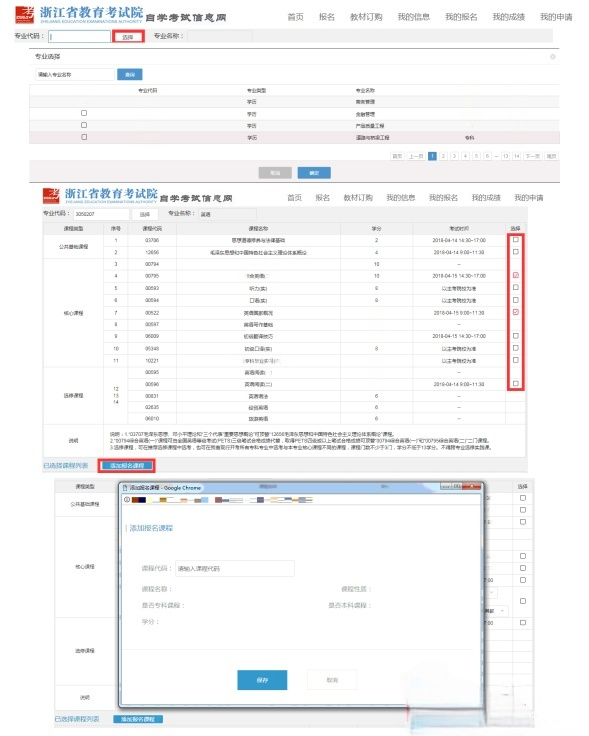Click the 取消 button in the popup
Image resolution: width=589 pixels, height=736 pixels.
coord(332,680)
